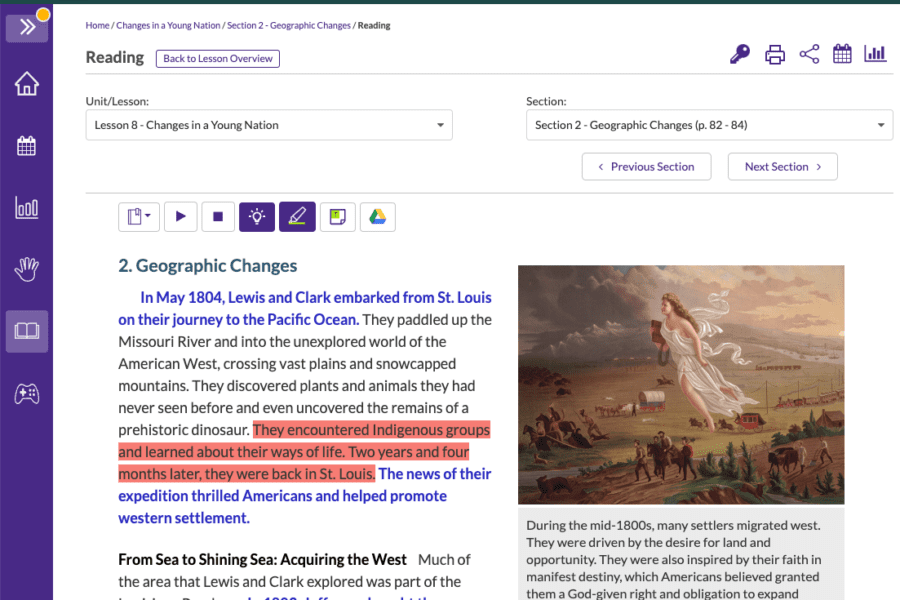This screenshot has height=600, width=900.
Task: Open the Home icon in sidebar
Action: tap(27, 84)
